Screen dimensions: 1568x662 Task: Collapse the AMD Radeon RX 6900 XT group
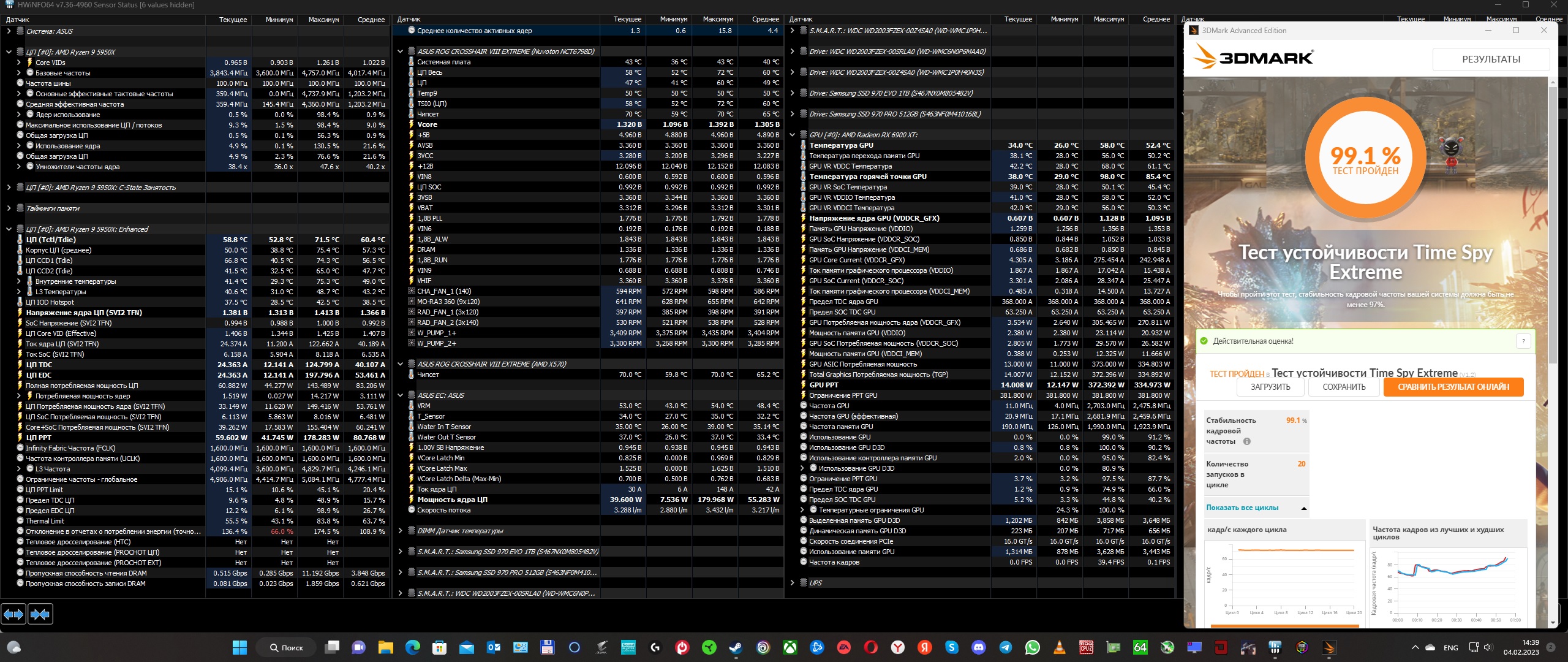[792, 135]
